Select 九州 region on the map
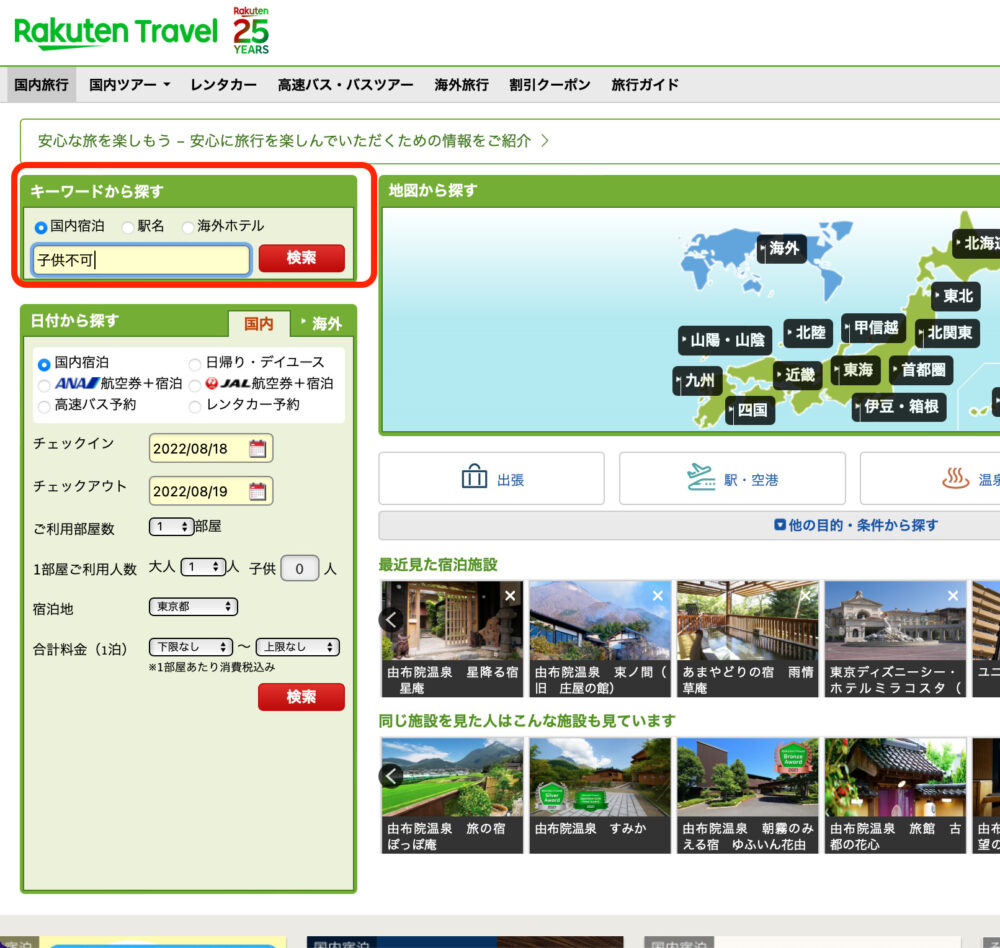This screenshot has width=1000, height=948. pos(698,381)
